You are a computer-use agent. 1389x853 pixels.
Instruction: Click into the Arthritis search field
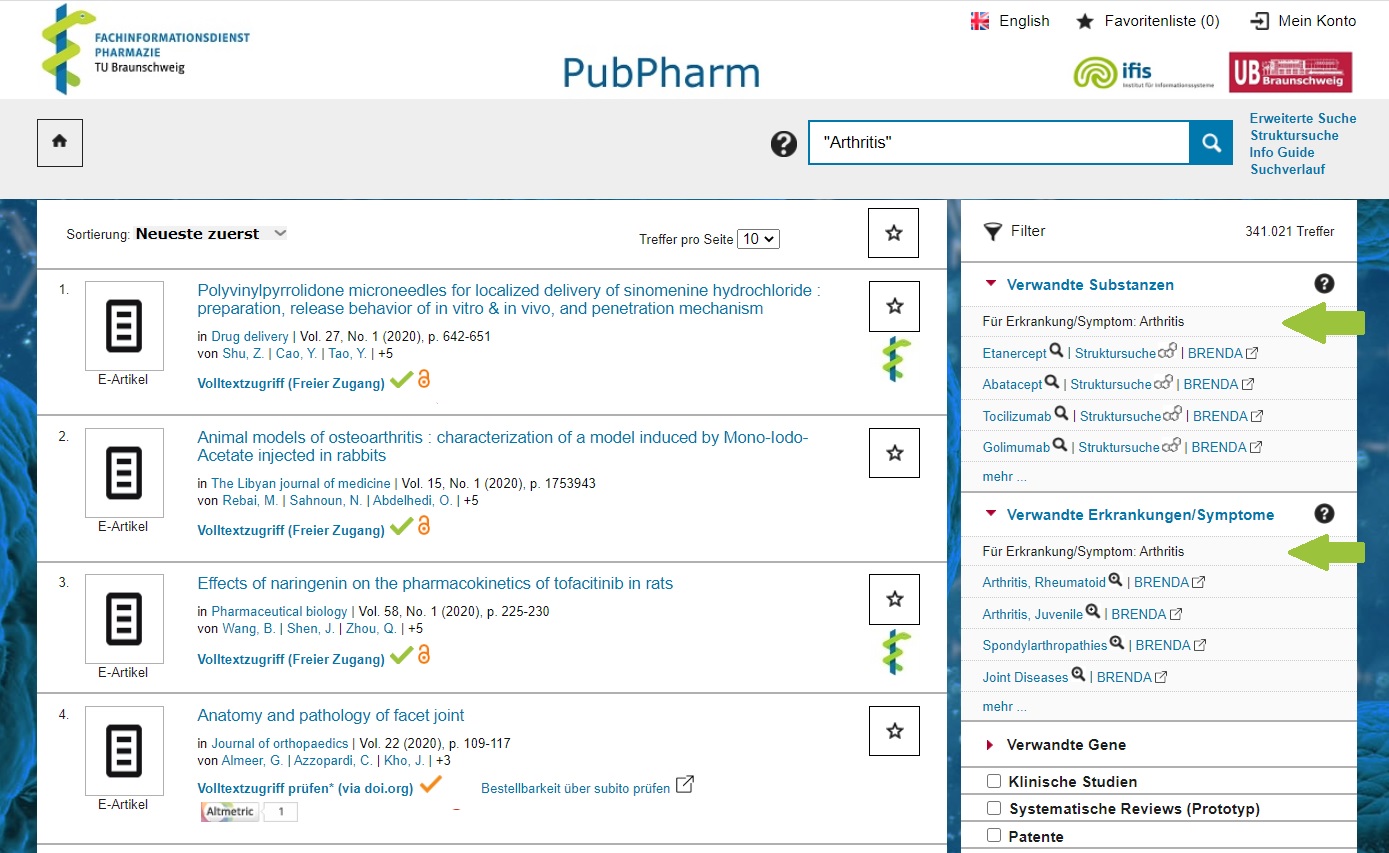click(x=997, y=143)
